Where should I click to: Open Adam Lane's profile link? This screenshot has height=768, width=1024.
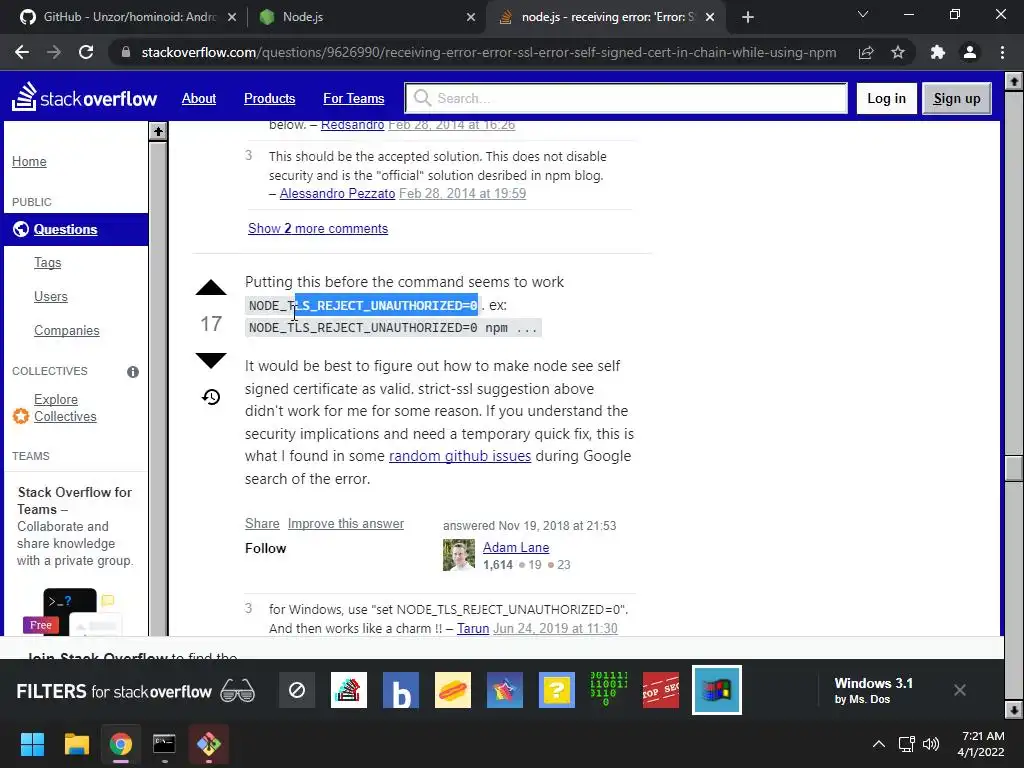[x=516, y=547]
